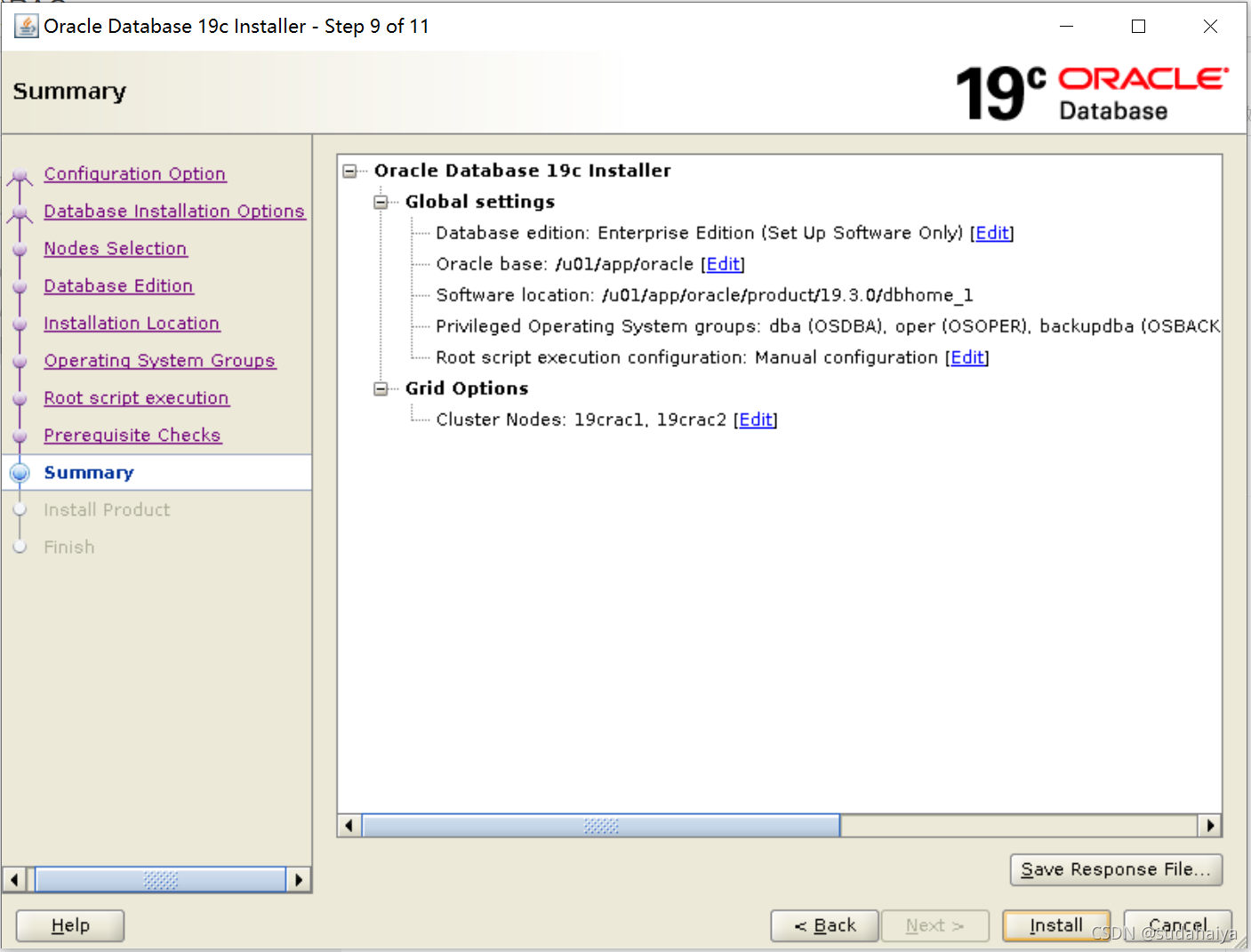This screenshot has width=1251, height=952.
Task: Edit the Database edition setting
Action: [x=992, y=233]
